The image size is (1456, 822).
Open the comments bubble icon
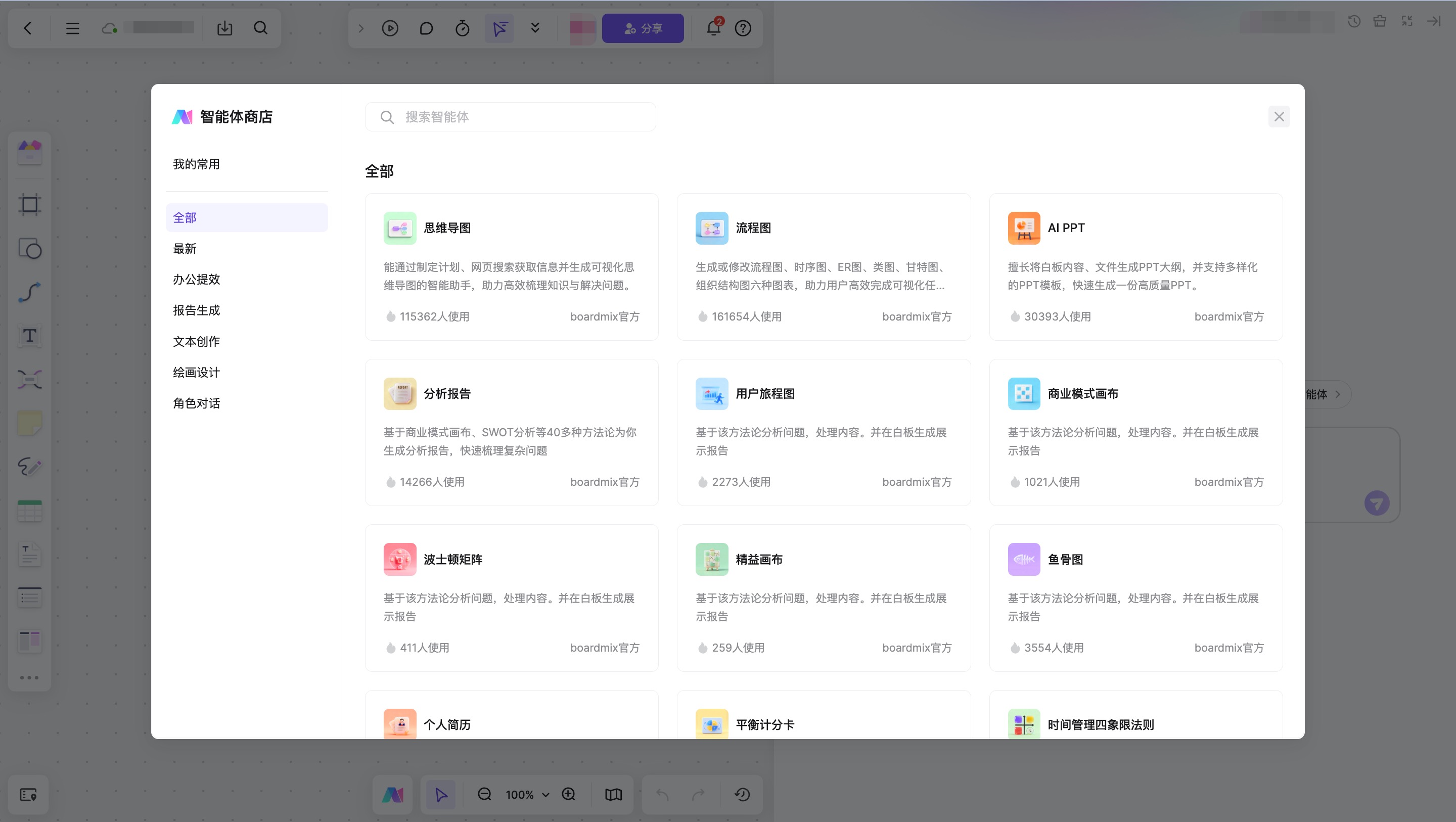click(x=427, y=28)
